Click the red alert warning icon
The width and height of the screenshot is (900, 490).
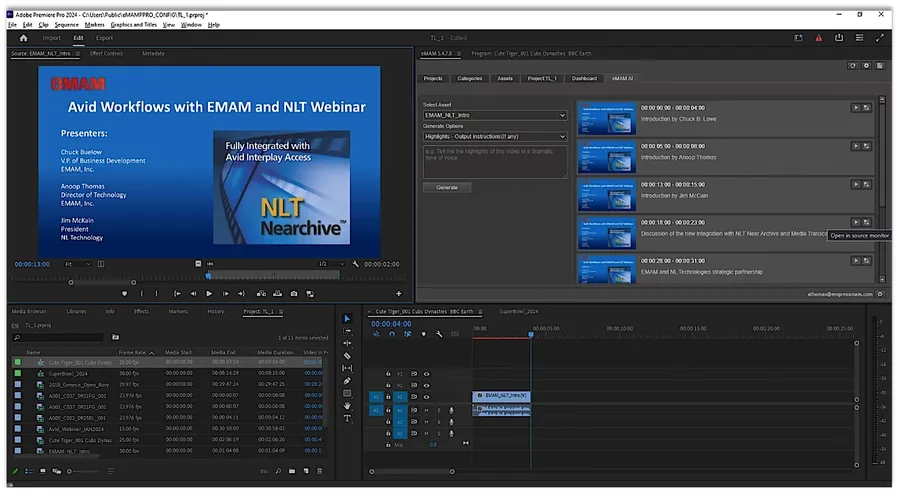tap(819, 38)
